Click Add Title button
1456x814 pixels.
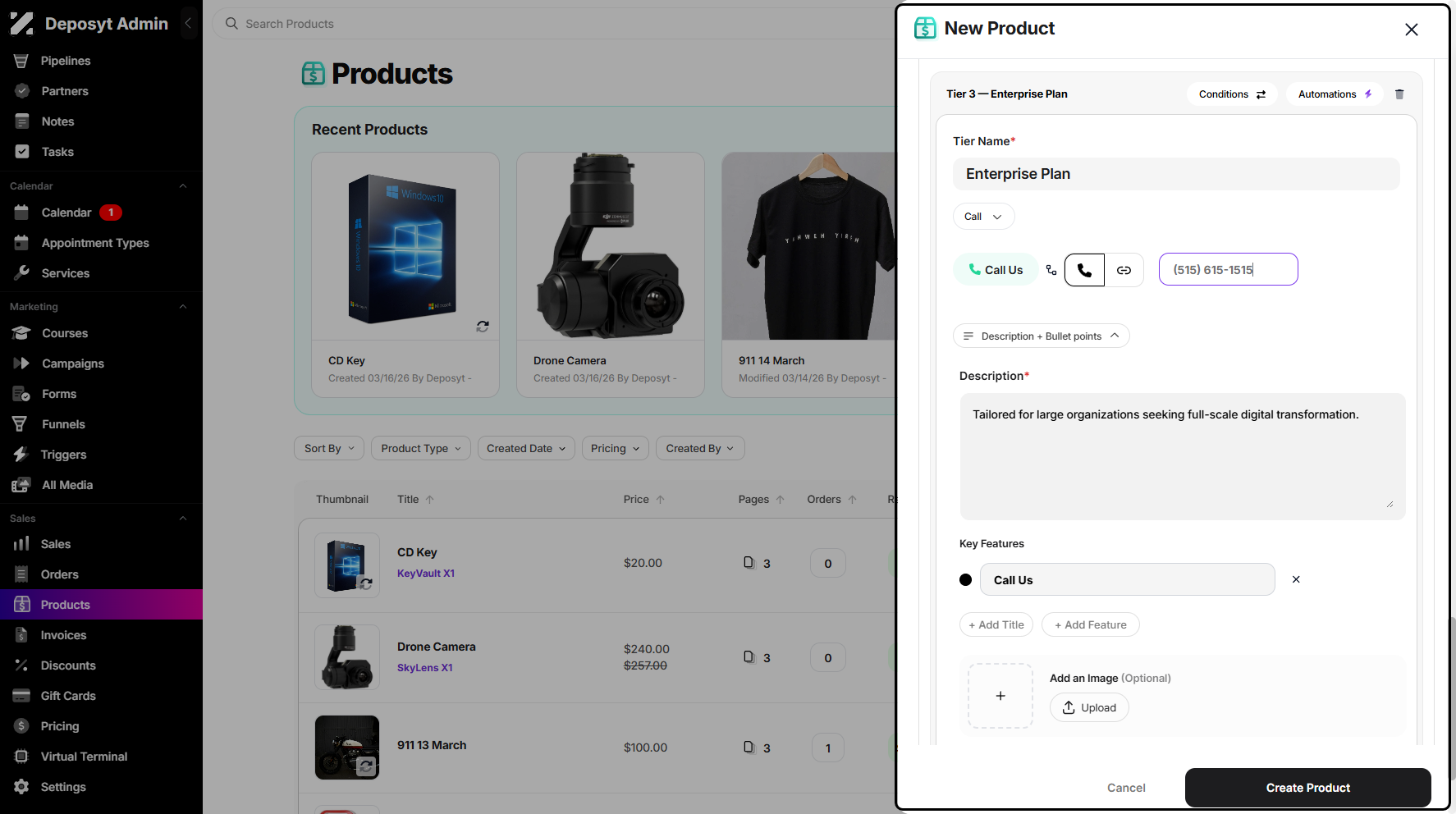tap(996, 624)
